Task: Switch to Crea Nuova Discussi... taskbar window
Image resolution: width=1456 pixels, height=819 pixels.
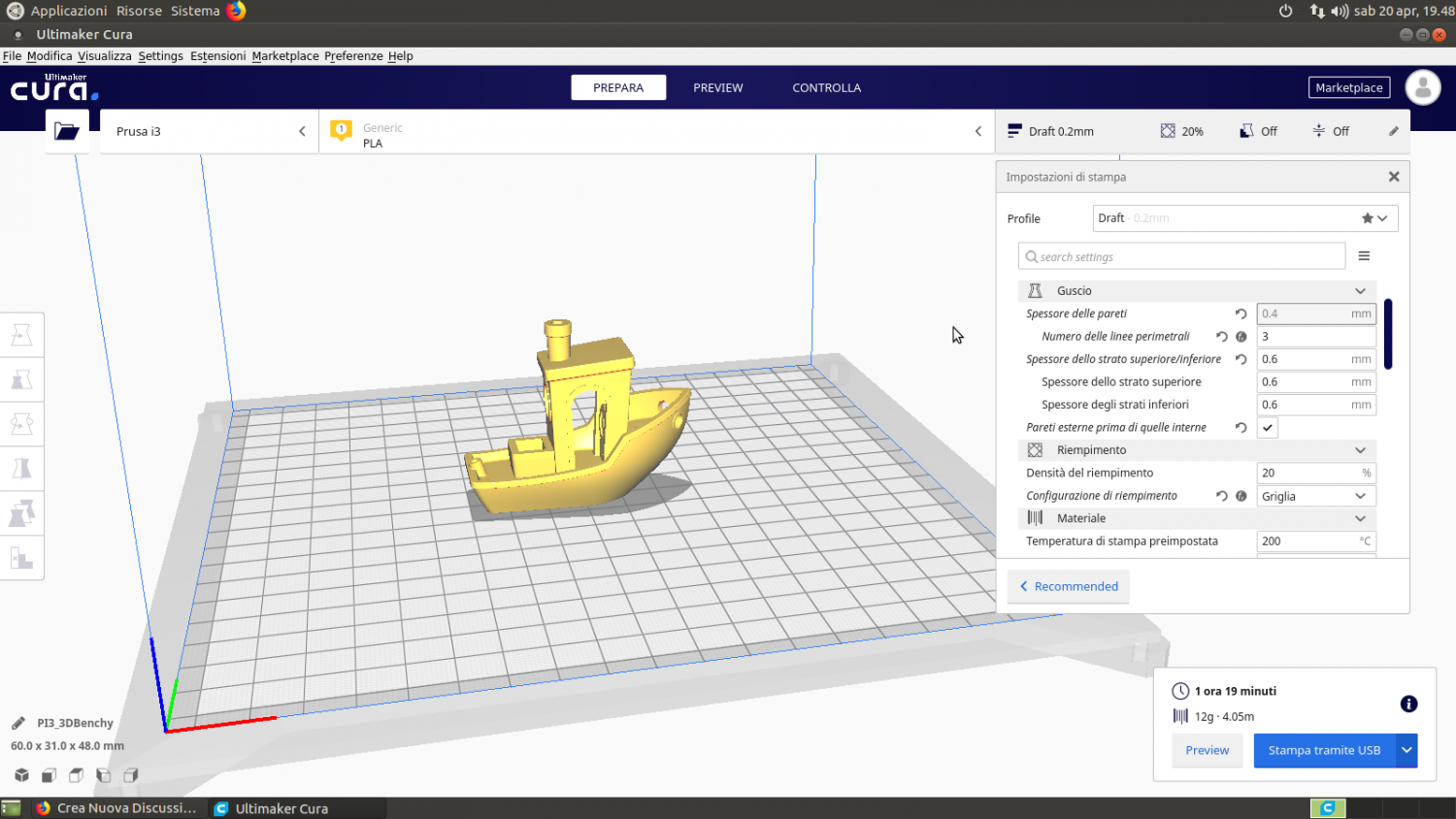Action: [116, 808]
